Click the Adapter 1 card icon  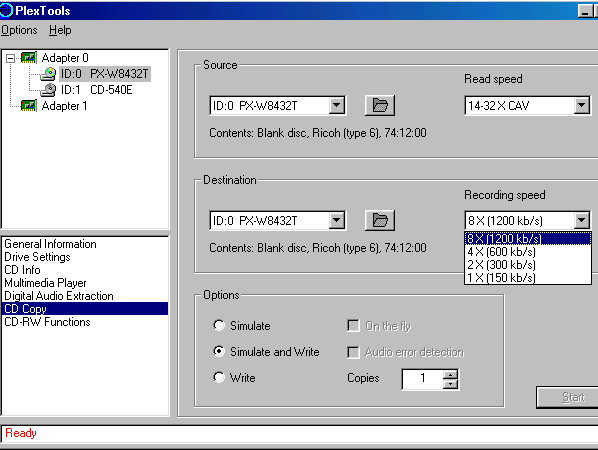click(x=29, y=105)
